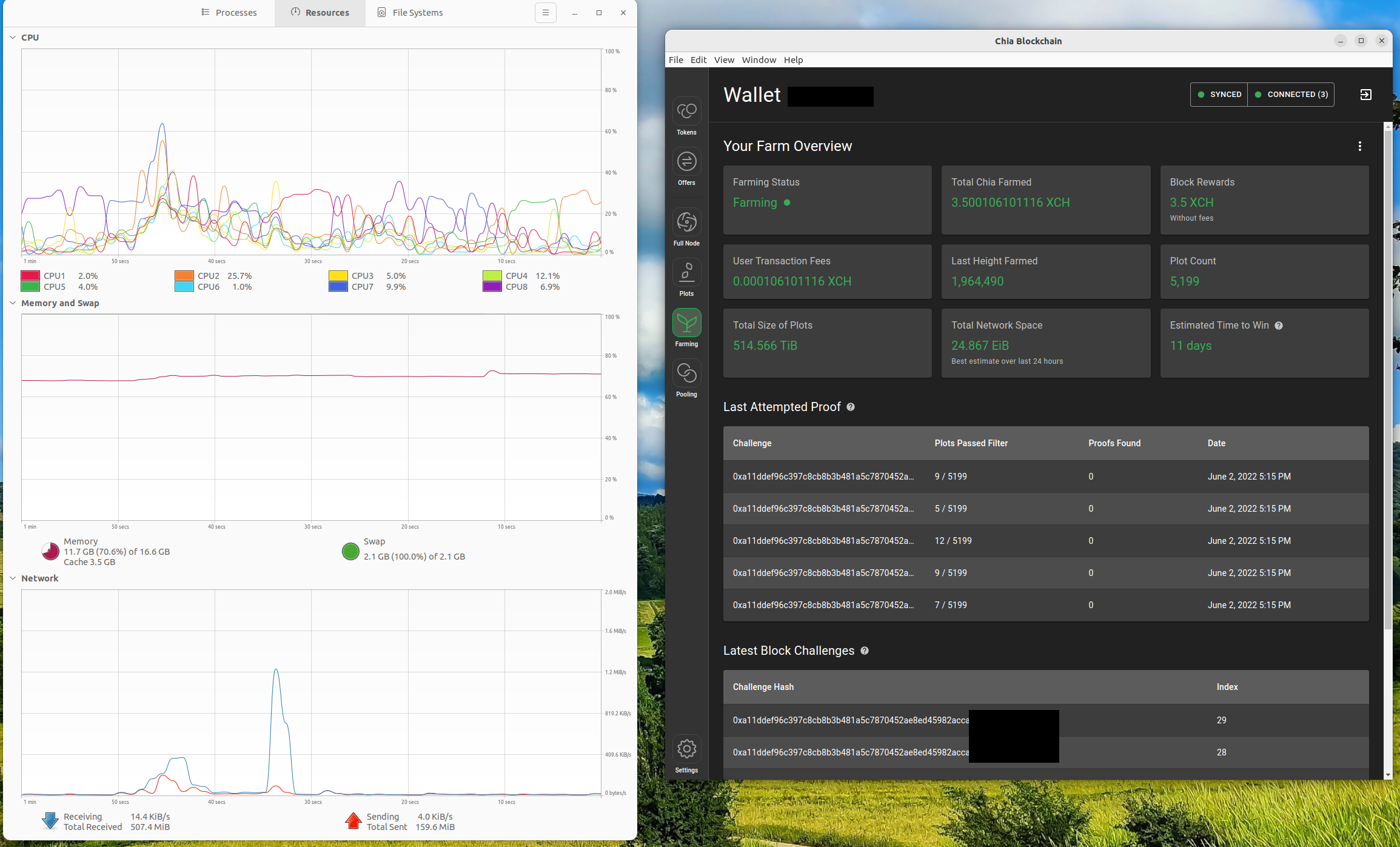Open the Farming section icon
Image resolution: width=1400 pixels, height=847 pixels.
[686, 323]
